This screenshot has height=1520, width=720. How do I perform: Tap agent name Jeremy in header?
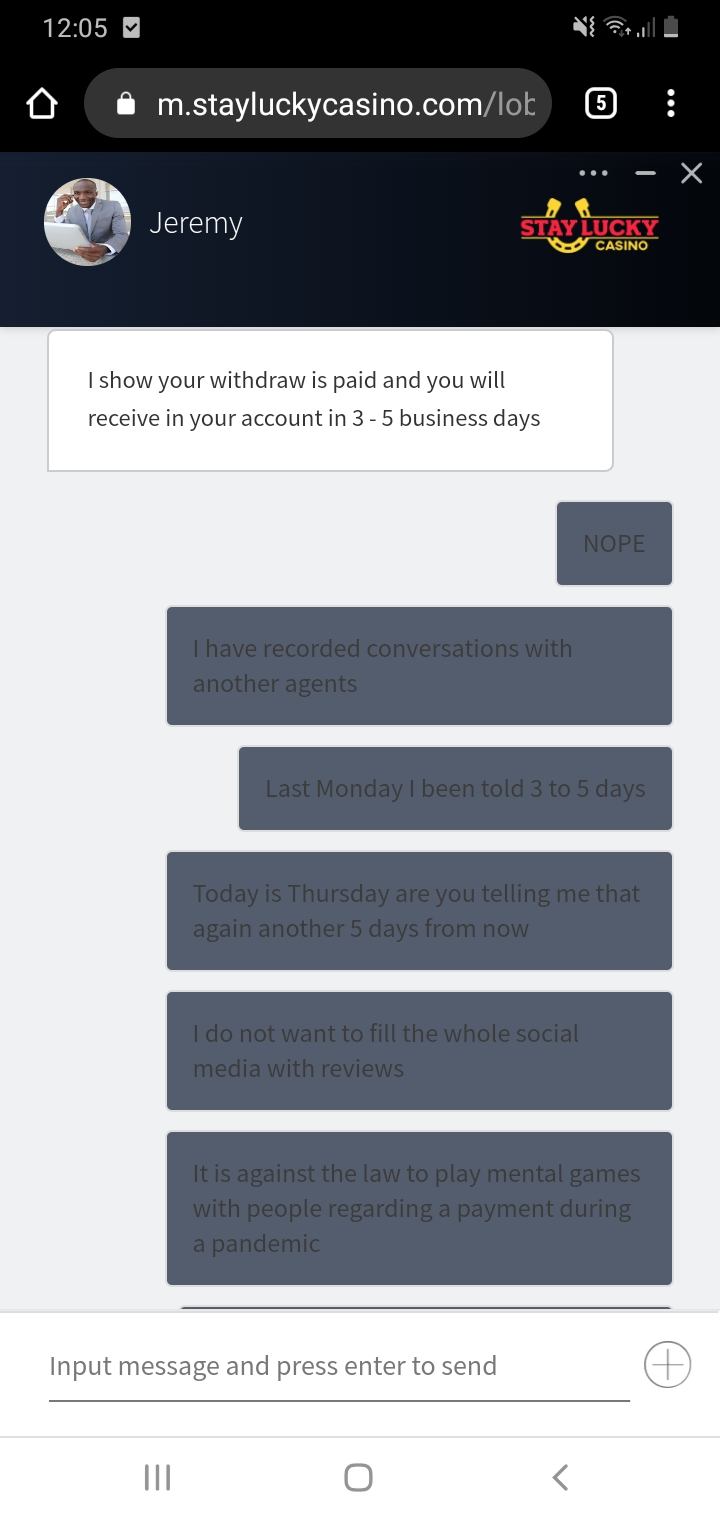coord(196,223)
